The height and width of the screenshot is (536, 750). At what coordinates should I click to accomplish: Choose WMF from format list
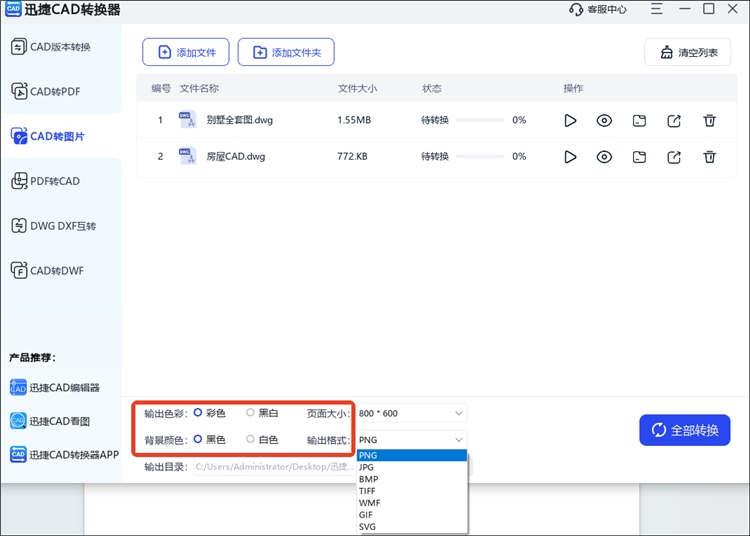tap(412, 503)
